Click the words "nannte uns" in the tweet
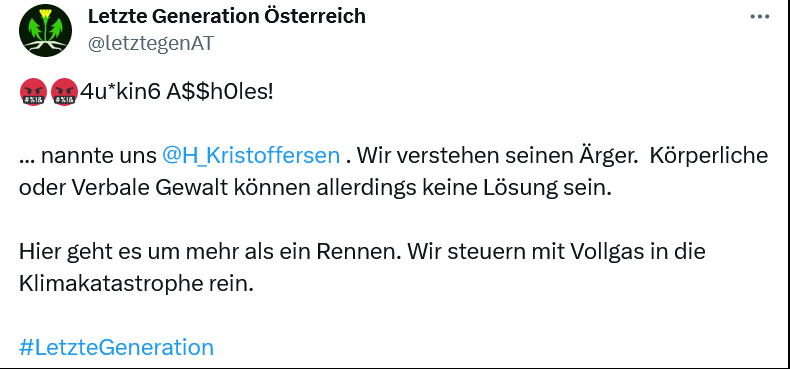 pyautogui.click(x=99, y=156)
